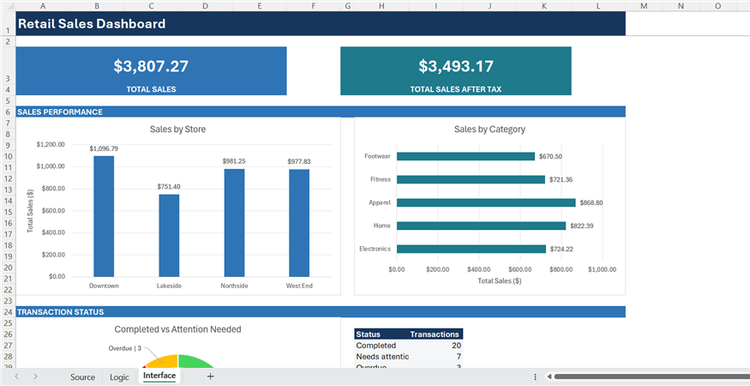Click the Needs attentic cell in the table

click(381, 357)
